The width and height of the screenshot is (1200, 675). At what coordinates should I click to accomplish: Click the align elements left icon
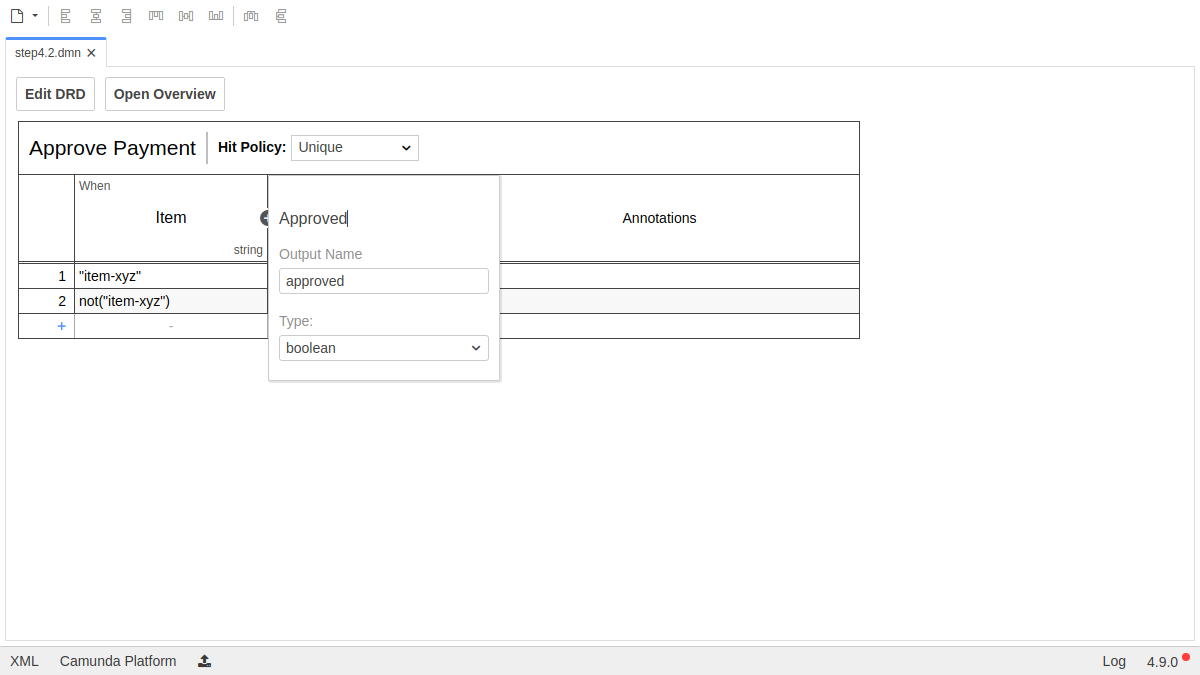point(66,16)
